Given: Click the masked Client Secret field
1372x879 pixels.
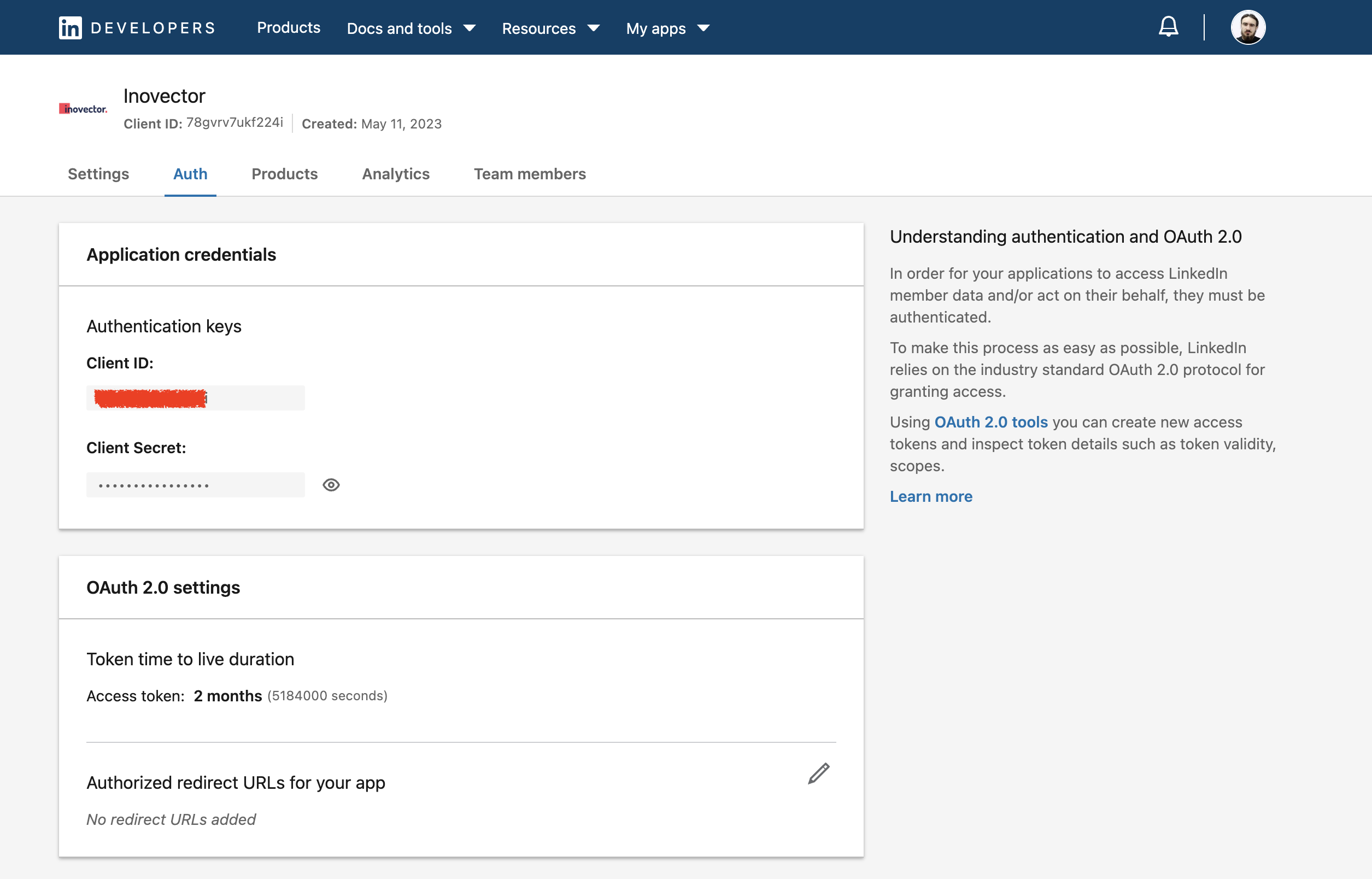Looking at the screenshot, I should click(195, 484).
